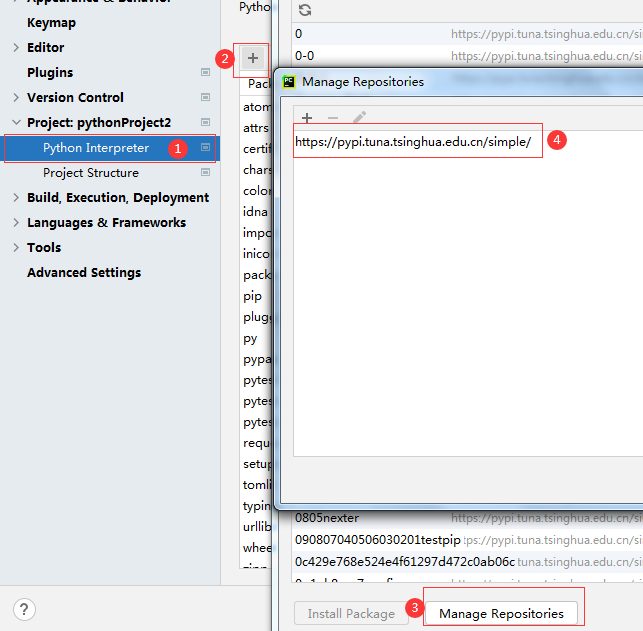Collapse the Project: pythonProject2 section

[x=16, y=122]
